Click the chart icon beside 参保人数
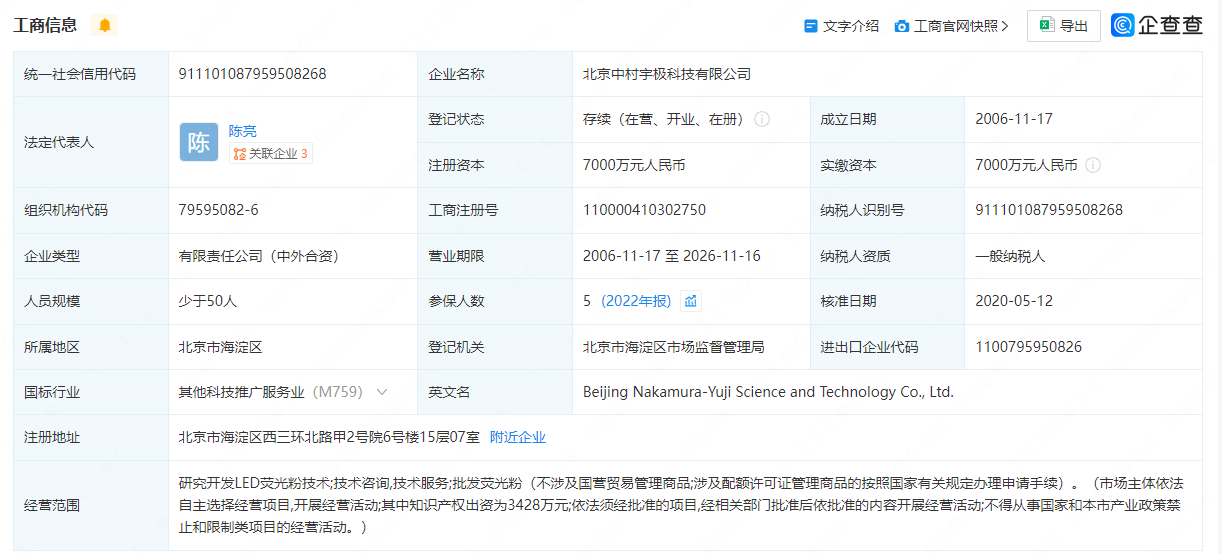 point(690,301)
